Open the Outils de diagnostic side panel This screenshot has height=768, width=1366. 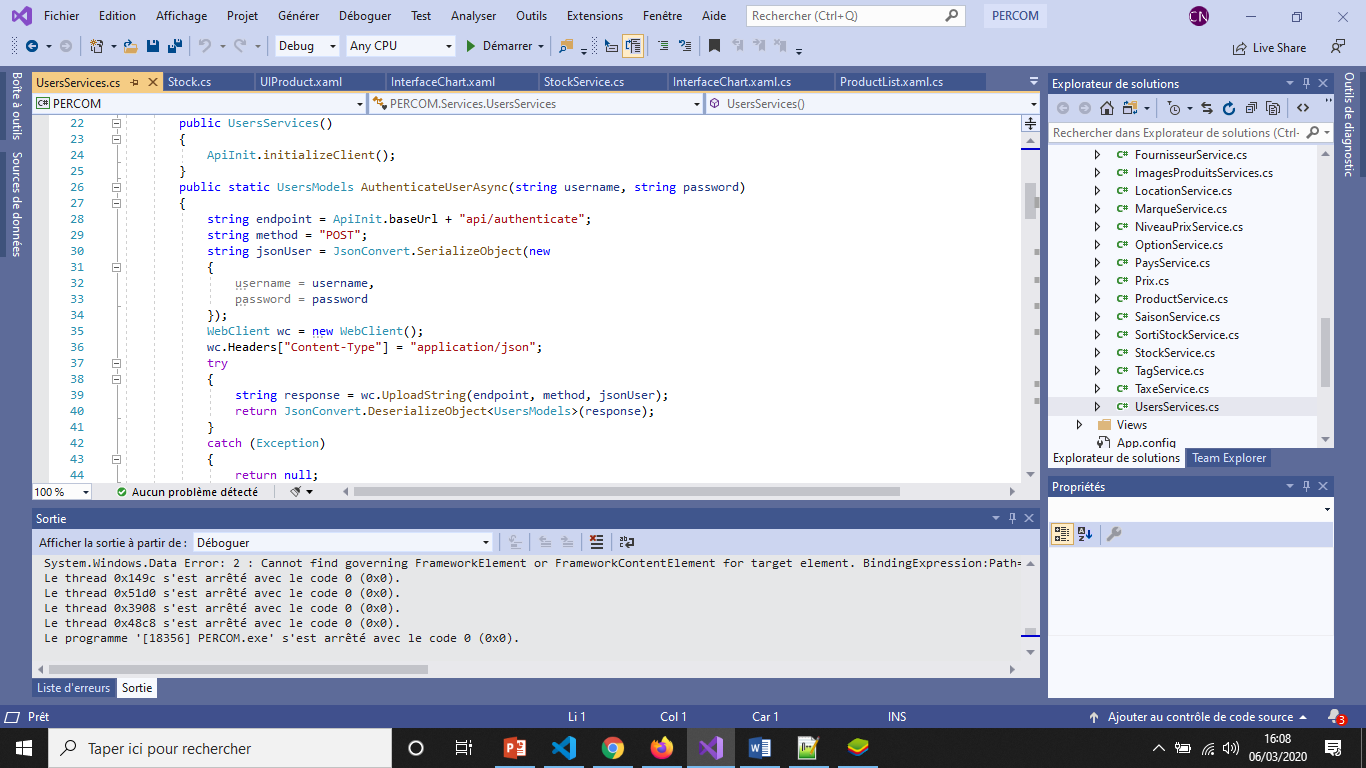1349,125
